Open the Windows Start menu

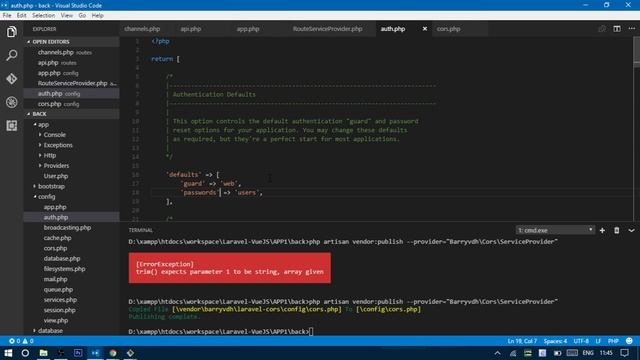[x=8, y=353]
